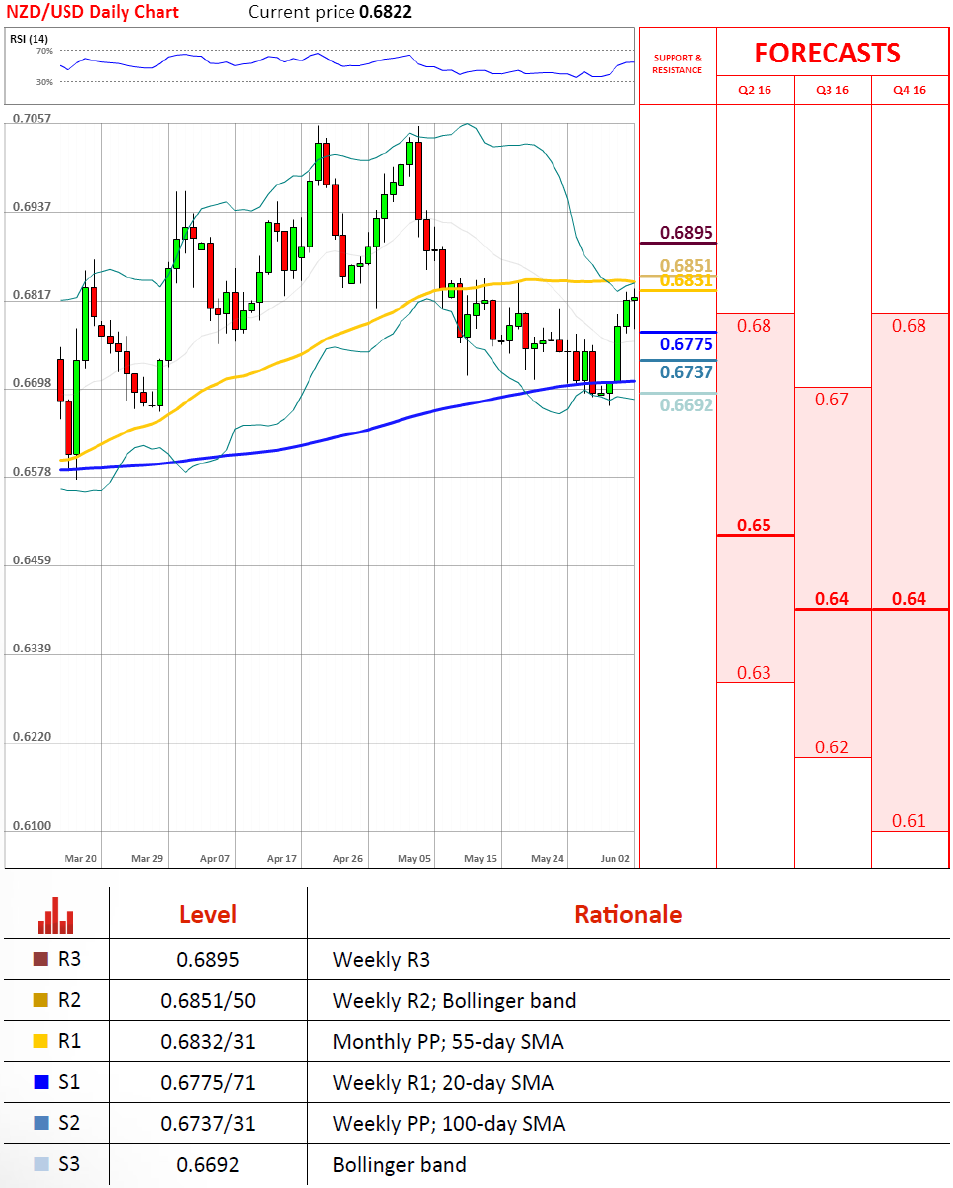Select the Rationale column header
The width and height of the screenshot is (953, 1188).
point(628,914)
